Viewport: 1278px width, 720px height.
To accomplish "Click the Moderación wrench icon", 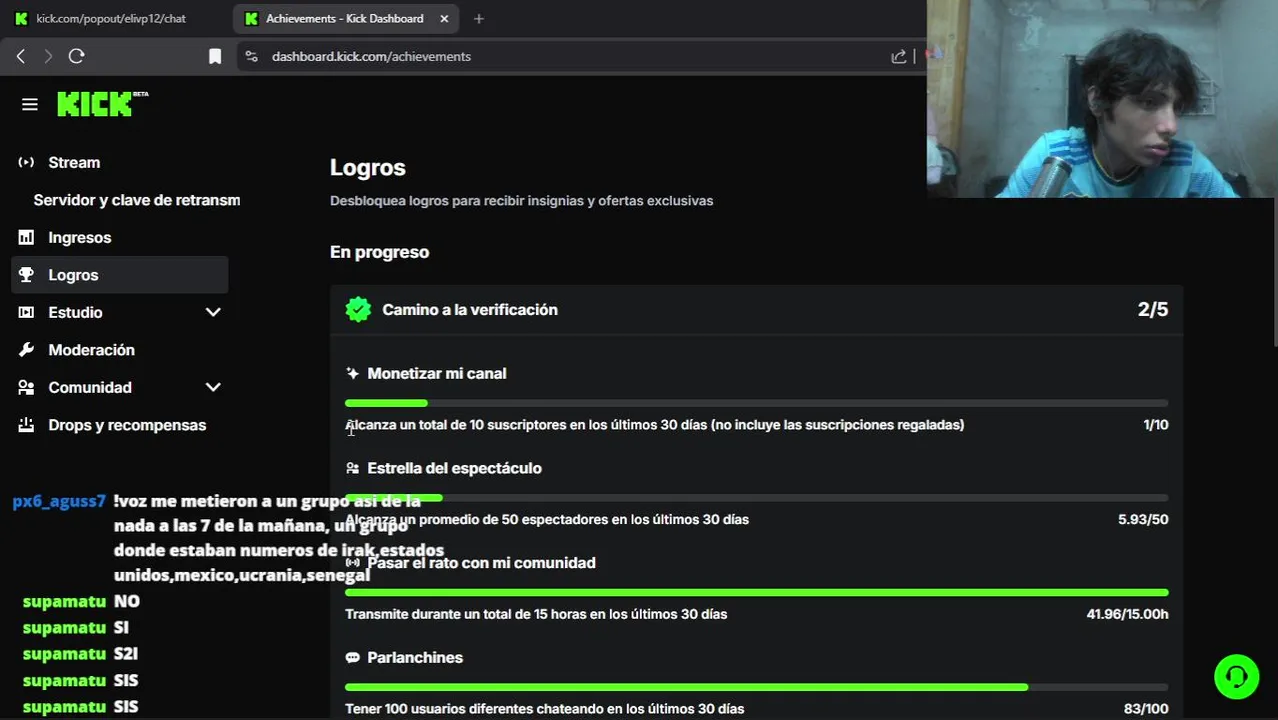I will 26,350.
